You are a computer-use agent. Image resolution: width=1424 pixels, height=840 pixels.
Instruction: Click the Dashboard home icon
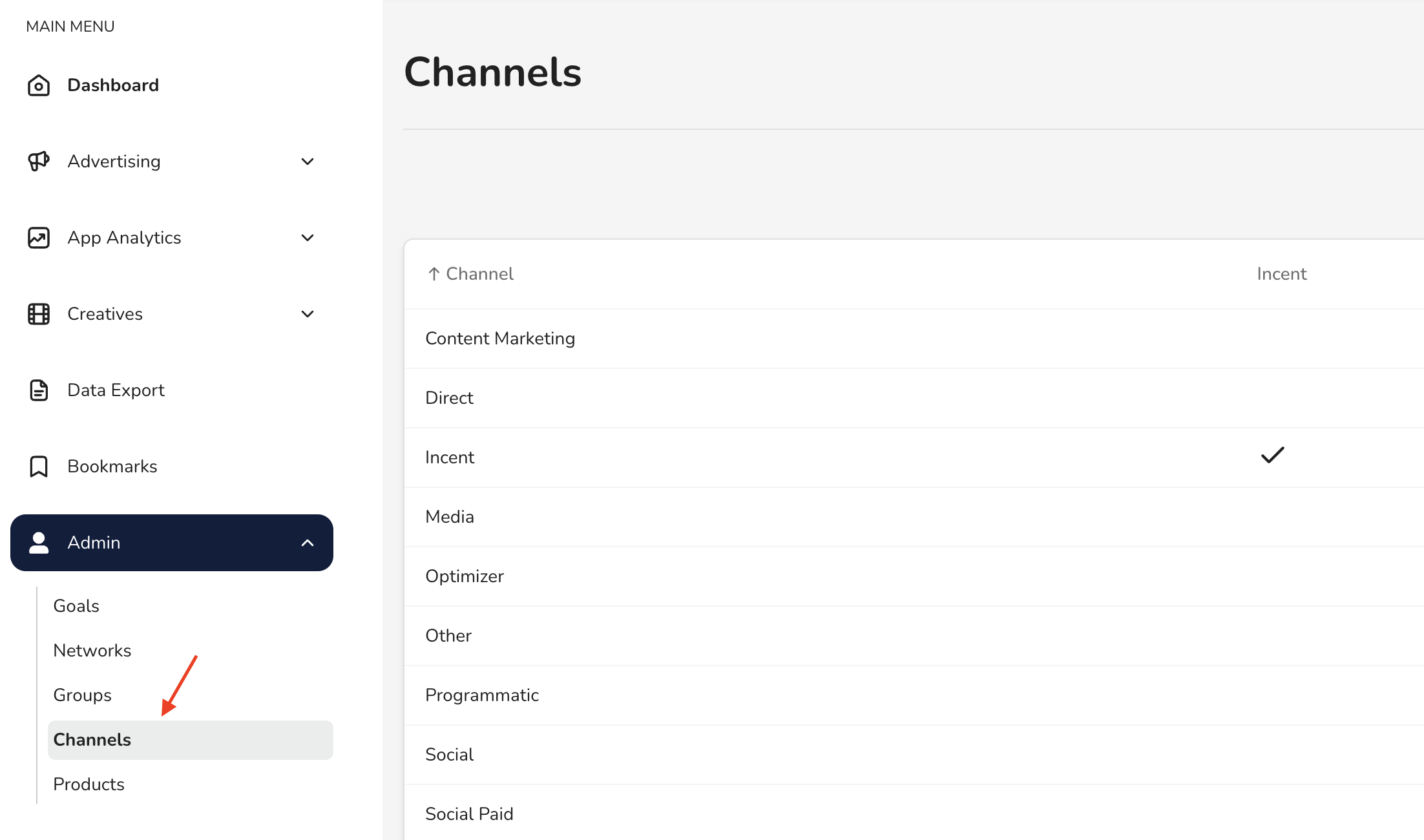coord(39,85)
